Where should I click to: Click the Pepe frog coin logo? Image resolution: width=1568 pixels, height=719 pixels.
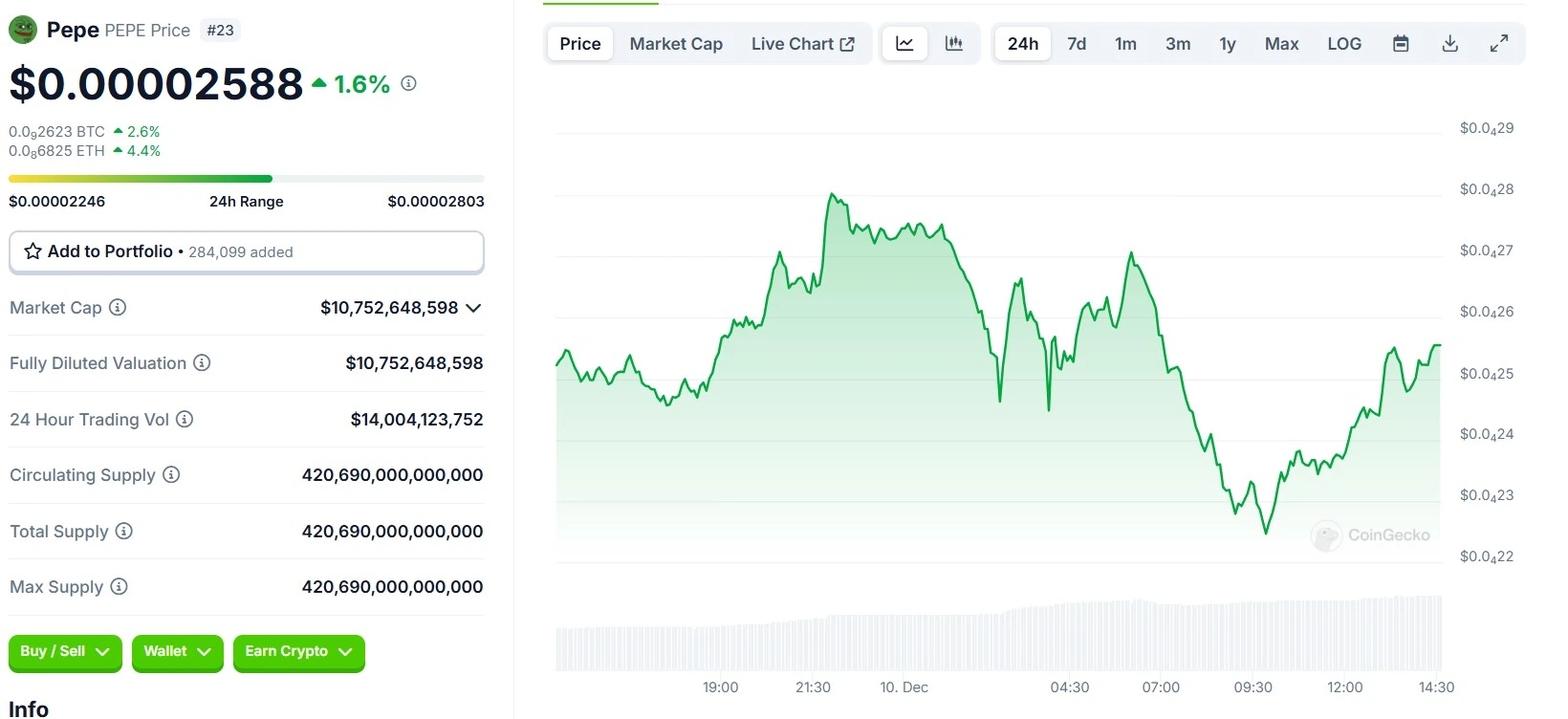coord(23,30)
